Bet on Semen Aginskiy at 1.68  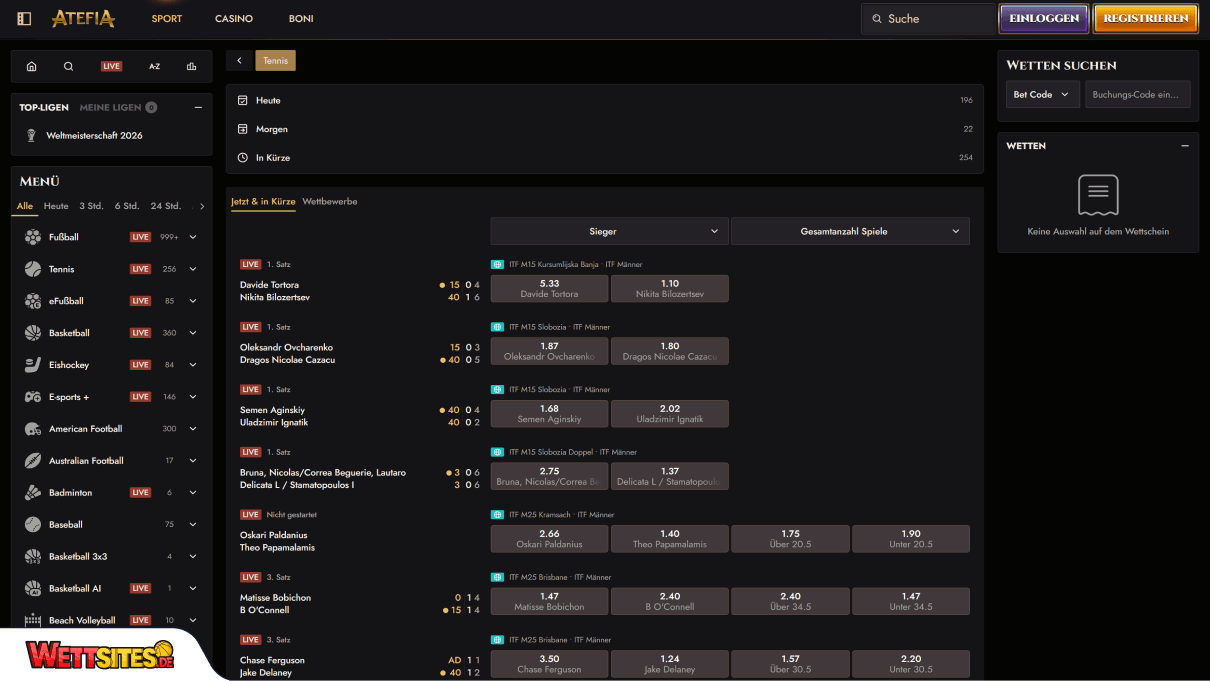point(549,414)
